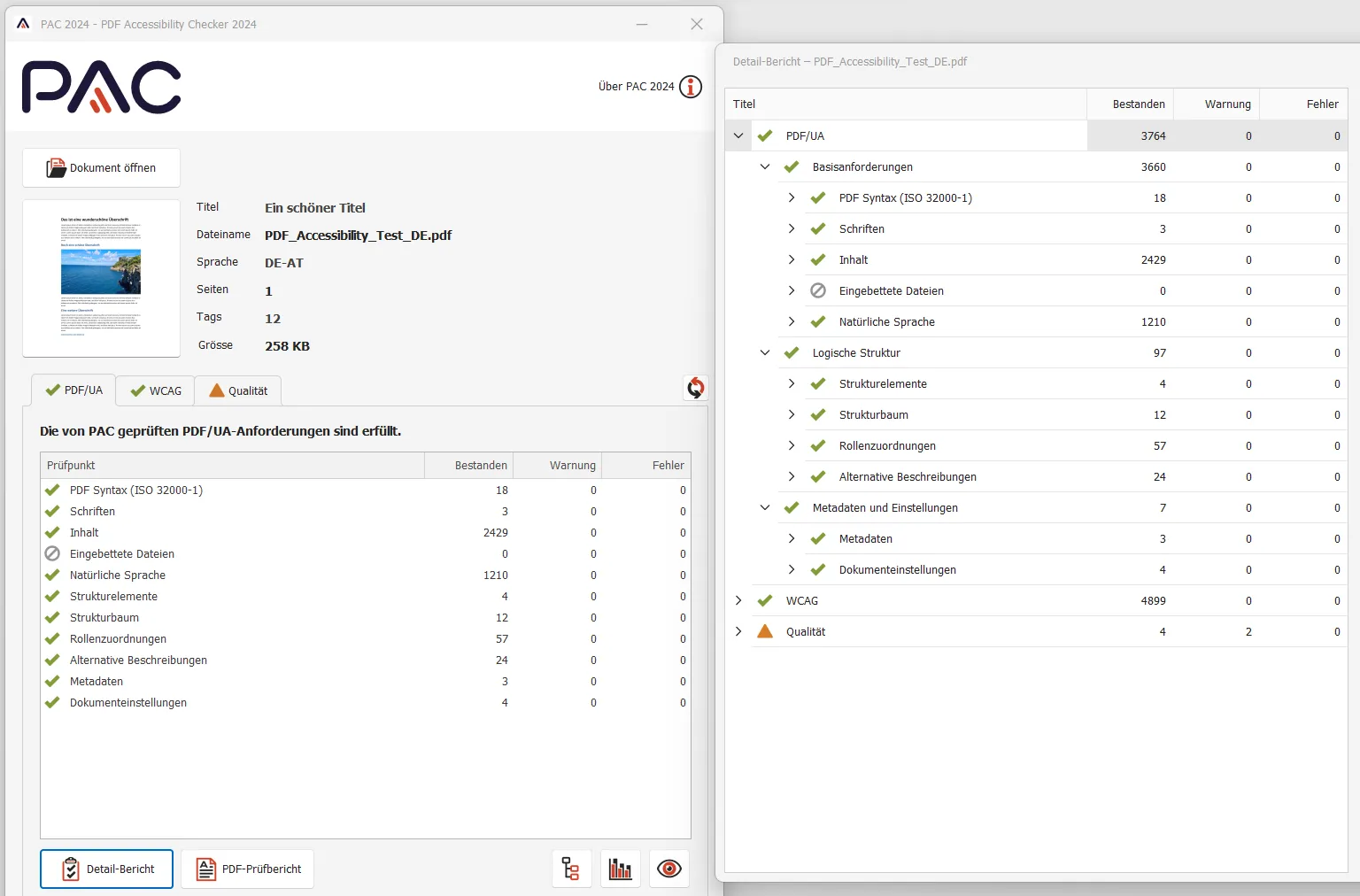This screenshot has height=896, width=1360.
Task: Click the refresh document icon
Action: (x=696, y=388)
